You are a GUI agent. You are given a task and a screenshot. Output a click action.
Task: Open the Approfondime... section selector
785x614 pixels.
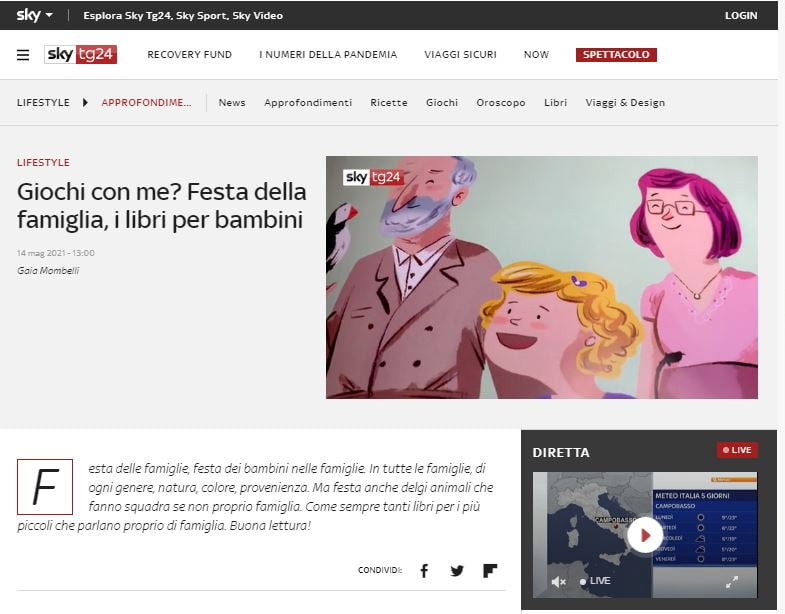tap(146, 103)
